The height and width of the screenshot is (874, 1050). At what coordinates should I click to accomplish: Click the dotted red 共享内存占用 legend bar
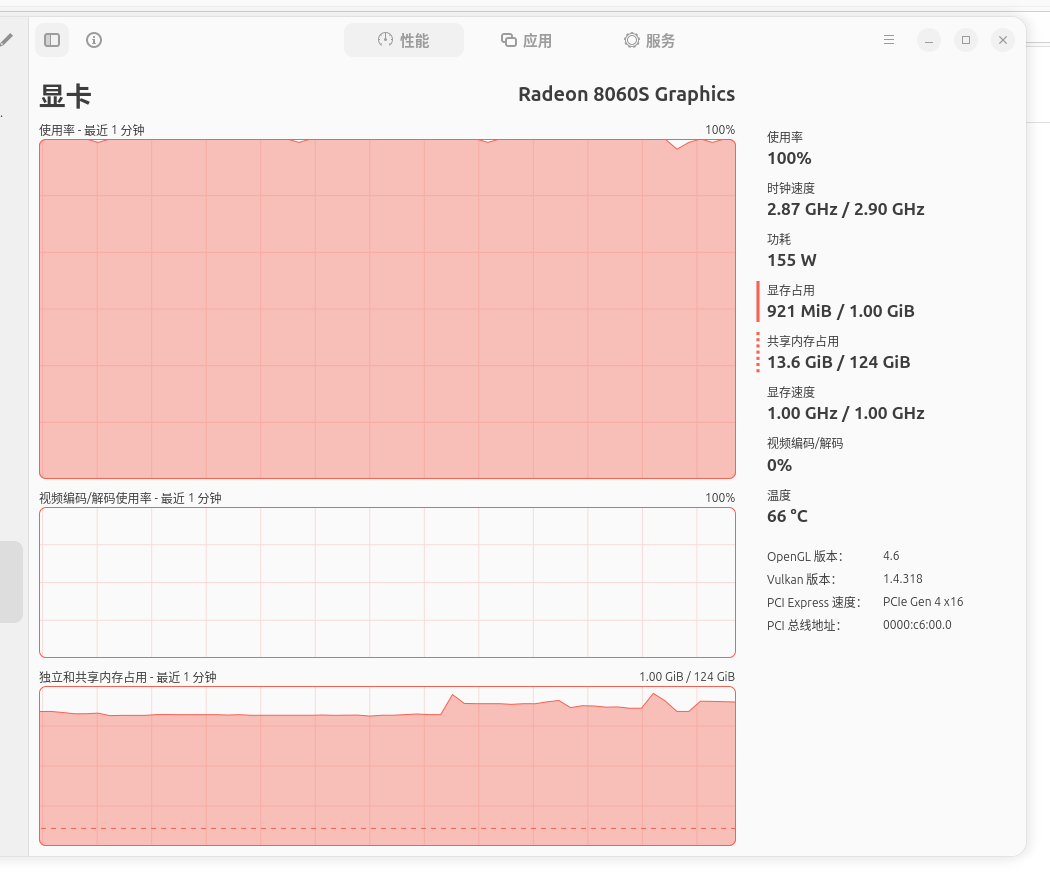pyautogui.click(x=758, y=352)
